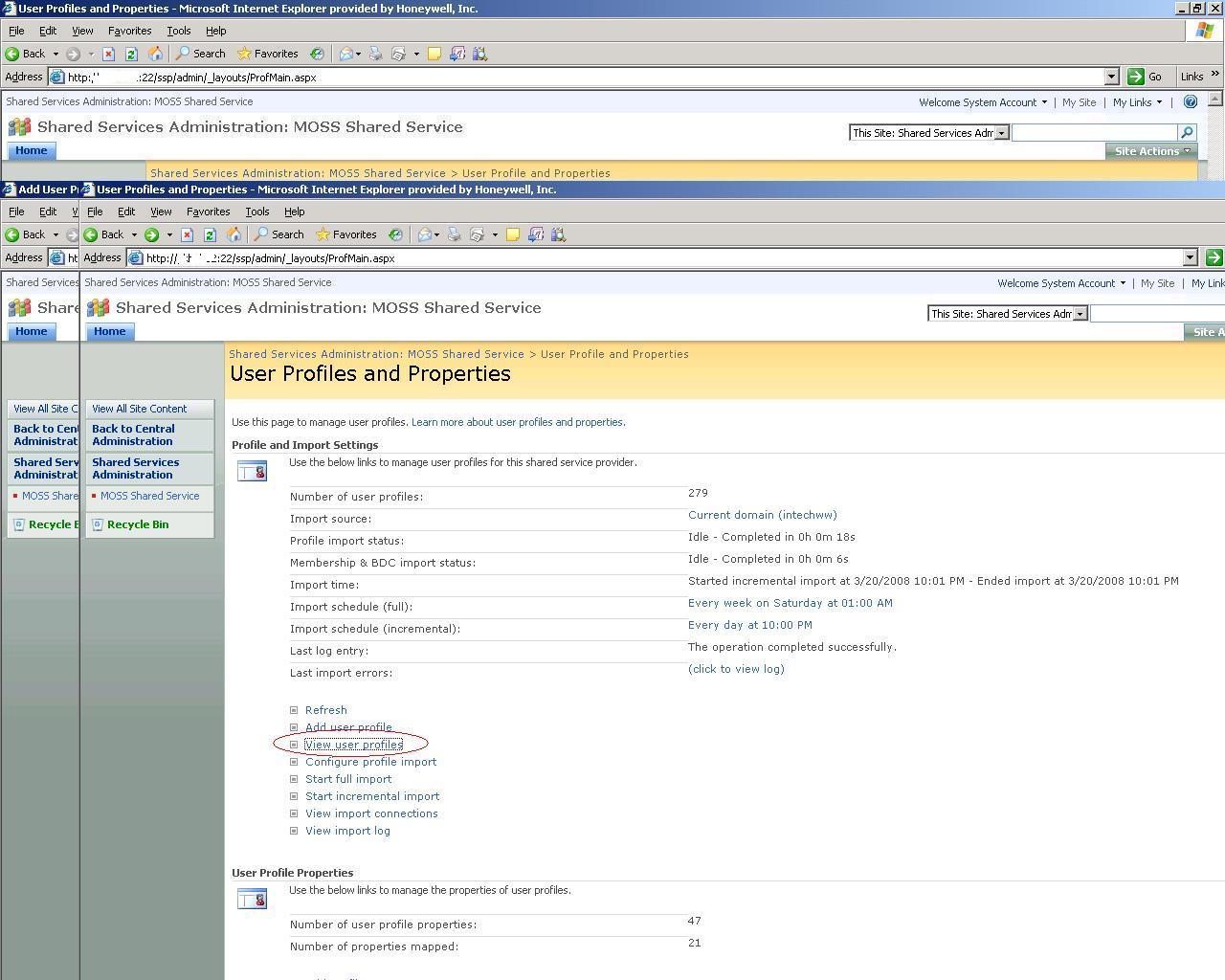Click Back button in front IE window toolbar
Image resolution: width=1225 pixels, height=980 pixels.
pyautogui.click(x=103, y=234)
